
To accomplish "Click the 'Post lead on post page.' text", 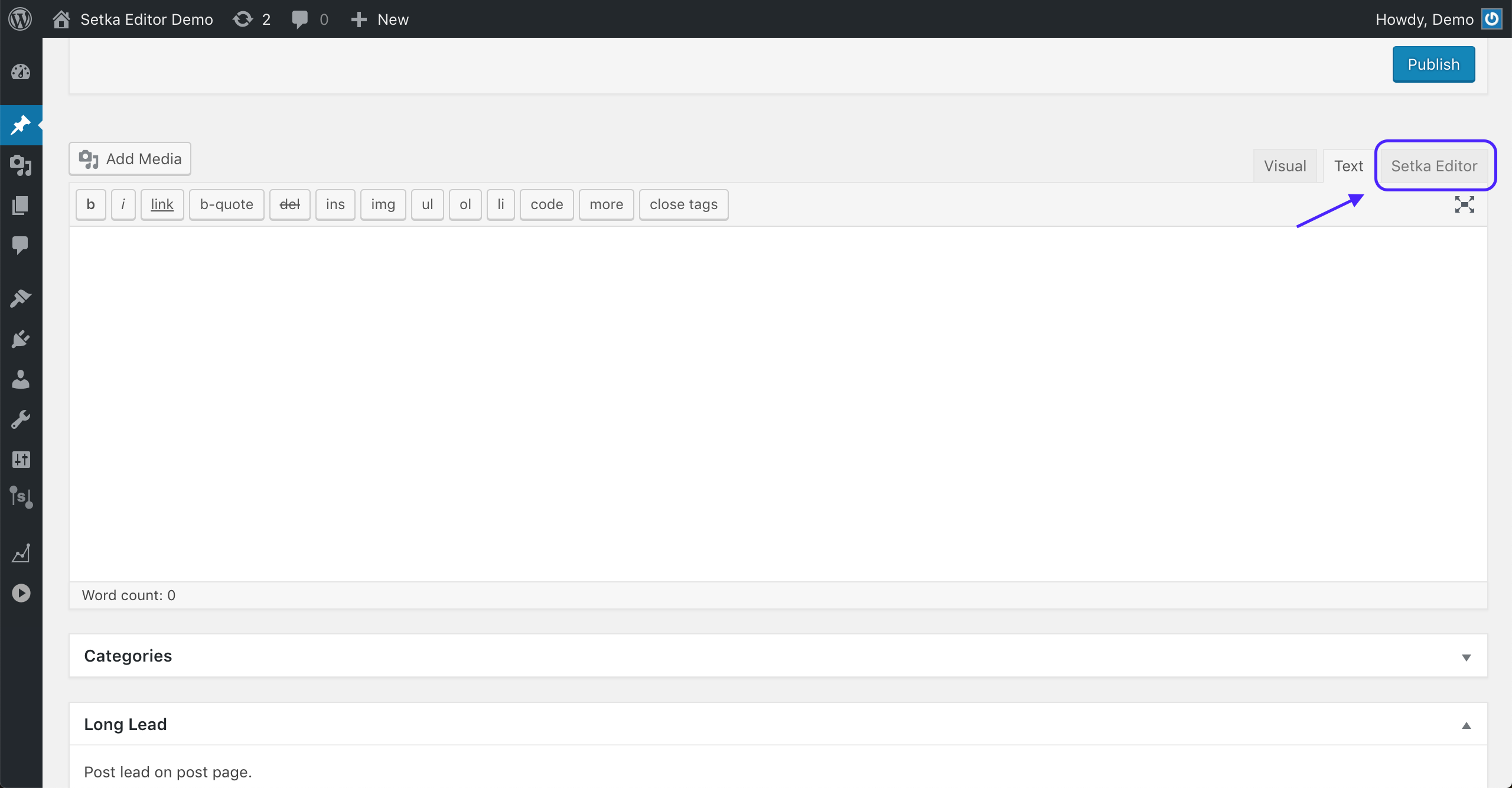I will pyautogui.click(x=168, y=772).
